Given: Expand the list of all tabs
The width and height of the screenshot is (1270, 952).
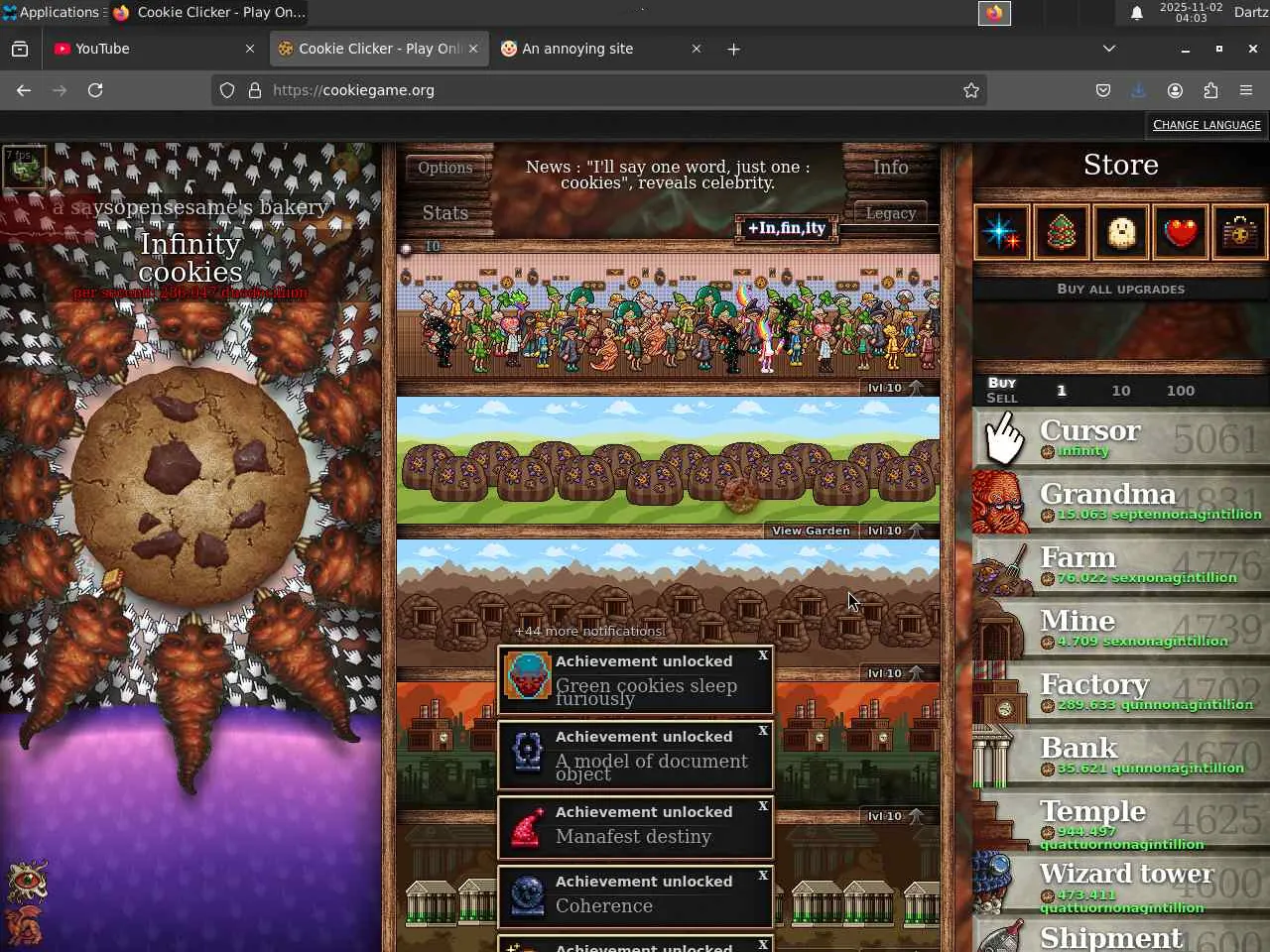Looking at the screenshot, I should [1109, 49].
